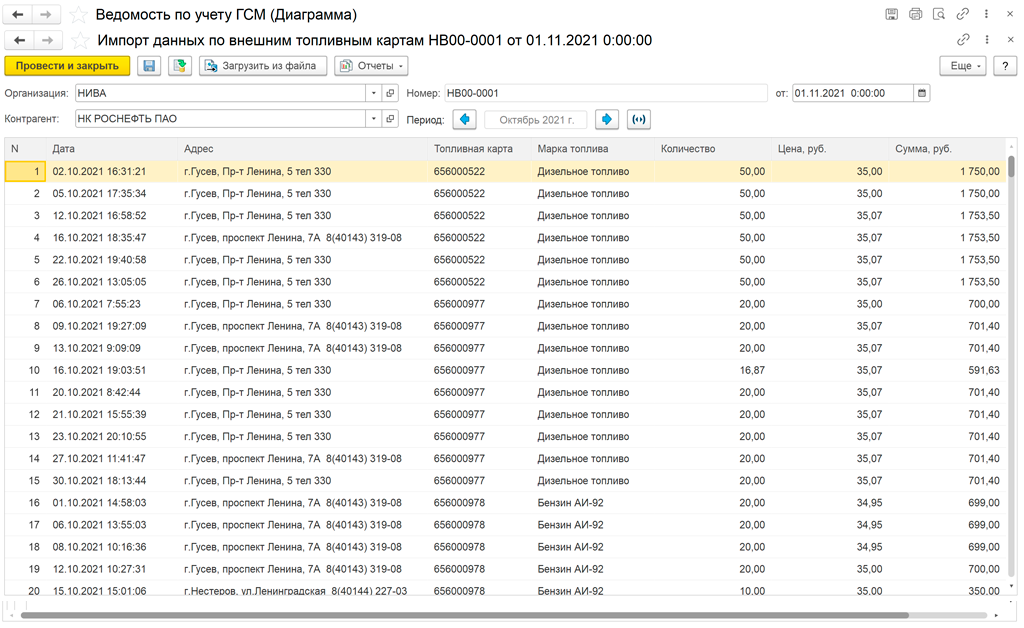Click the Загрузить из файла button
This screenshot has width=1024, height=628.
263,66
